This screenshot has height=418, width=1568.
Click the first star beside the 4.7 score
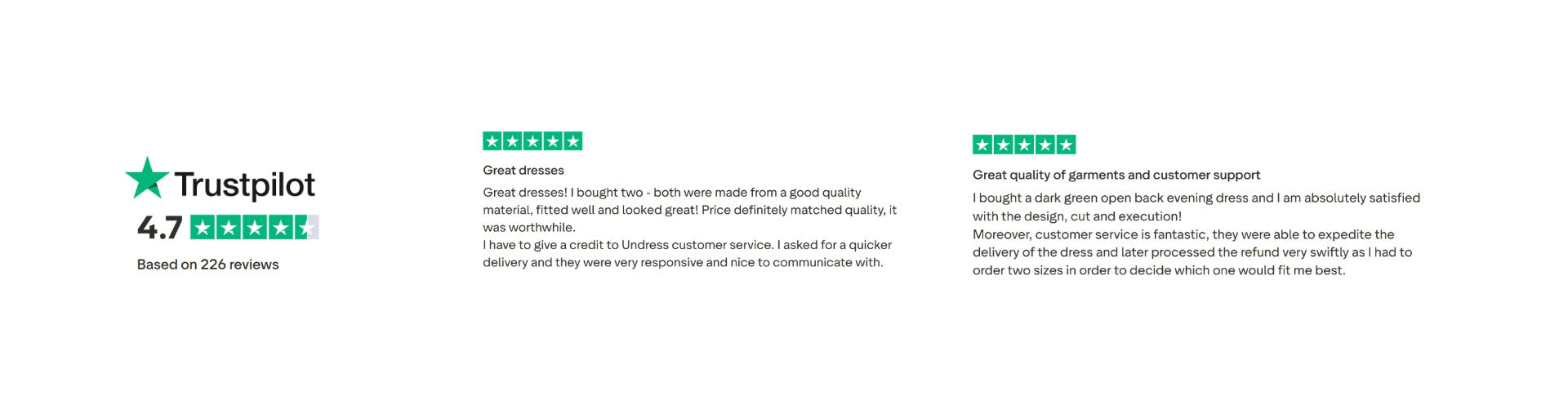coord(203,227)
